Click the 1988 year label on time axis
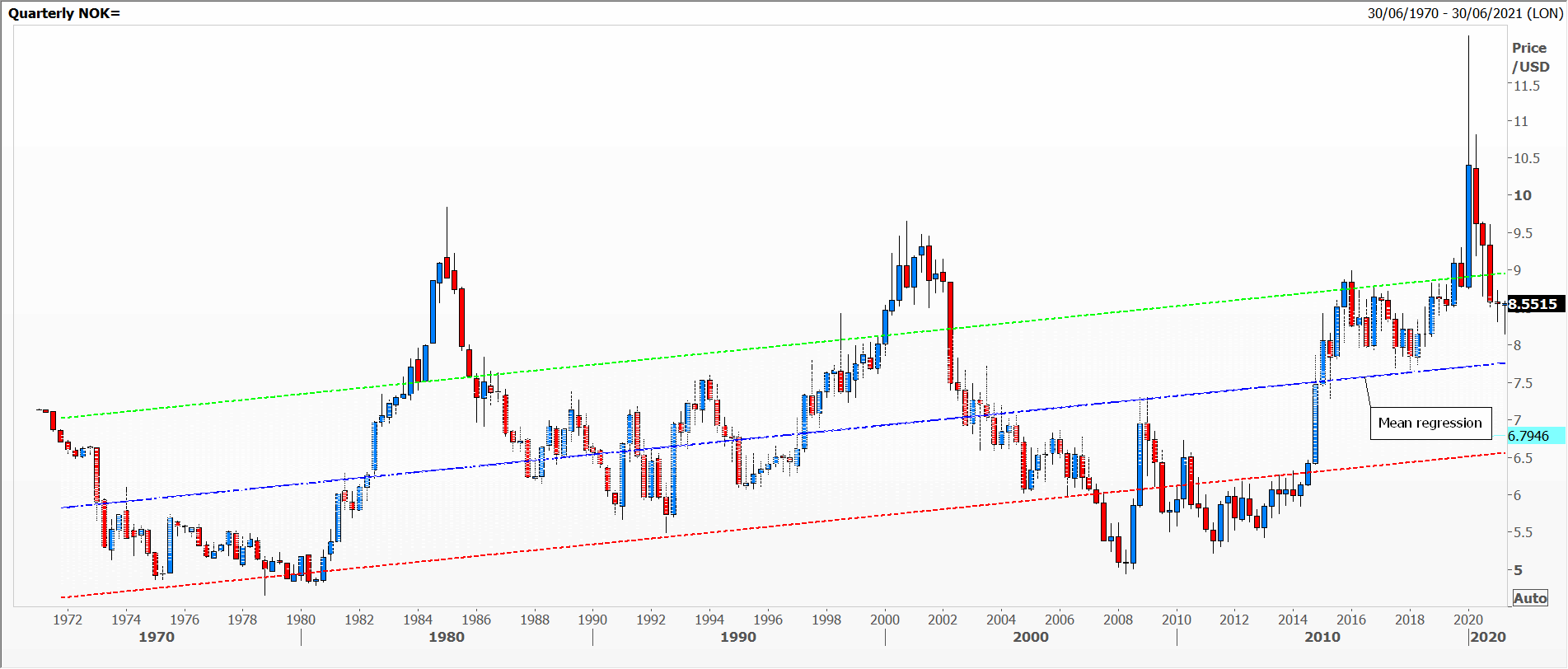Image resolution: width=1568 pixels, height=669 pixels. click(x=535, y=620)
